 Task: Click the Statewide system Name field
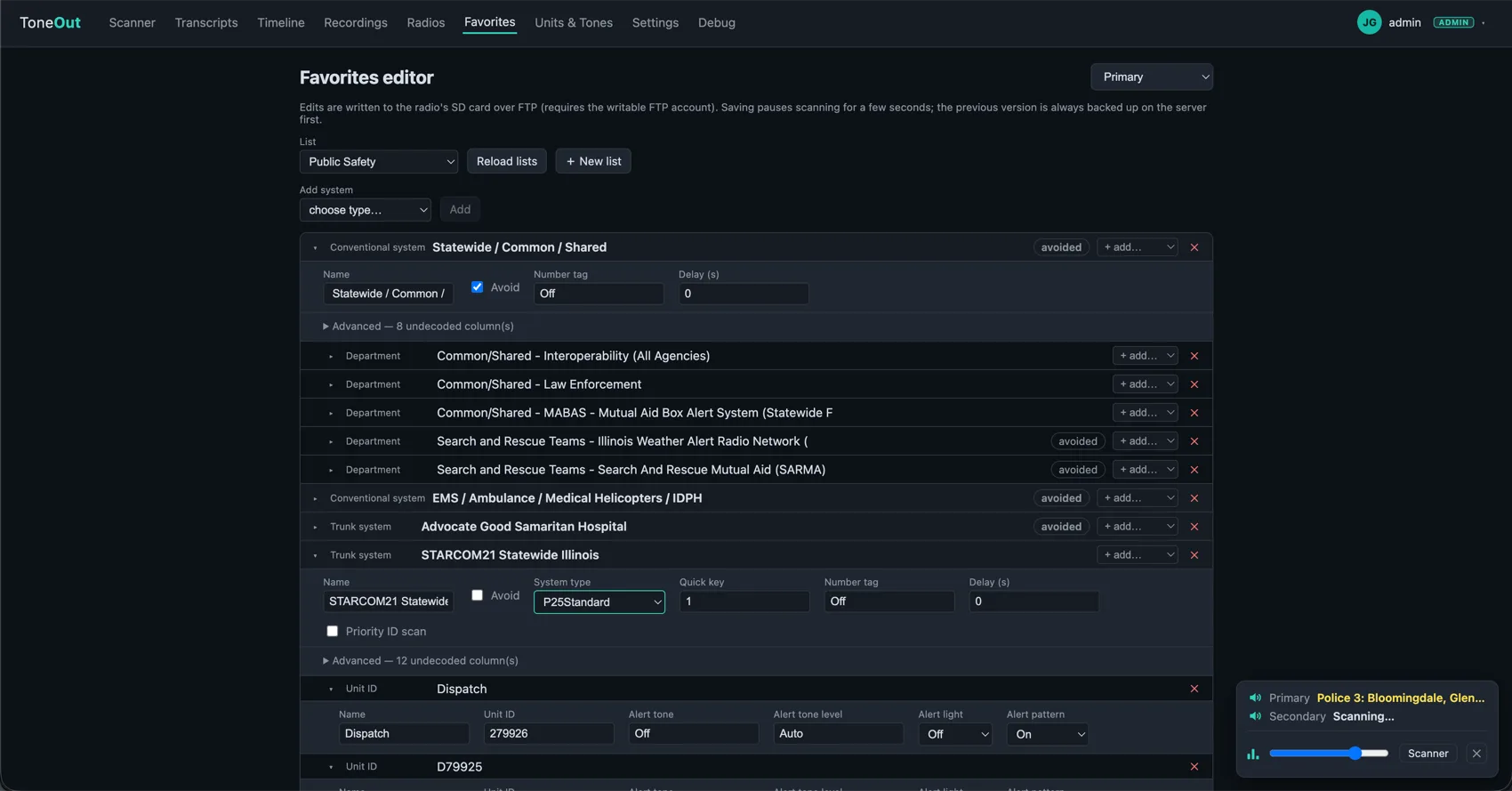click(389, 294)
